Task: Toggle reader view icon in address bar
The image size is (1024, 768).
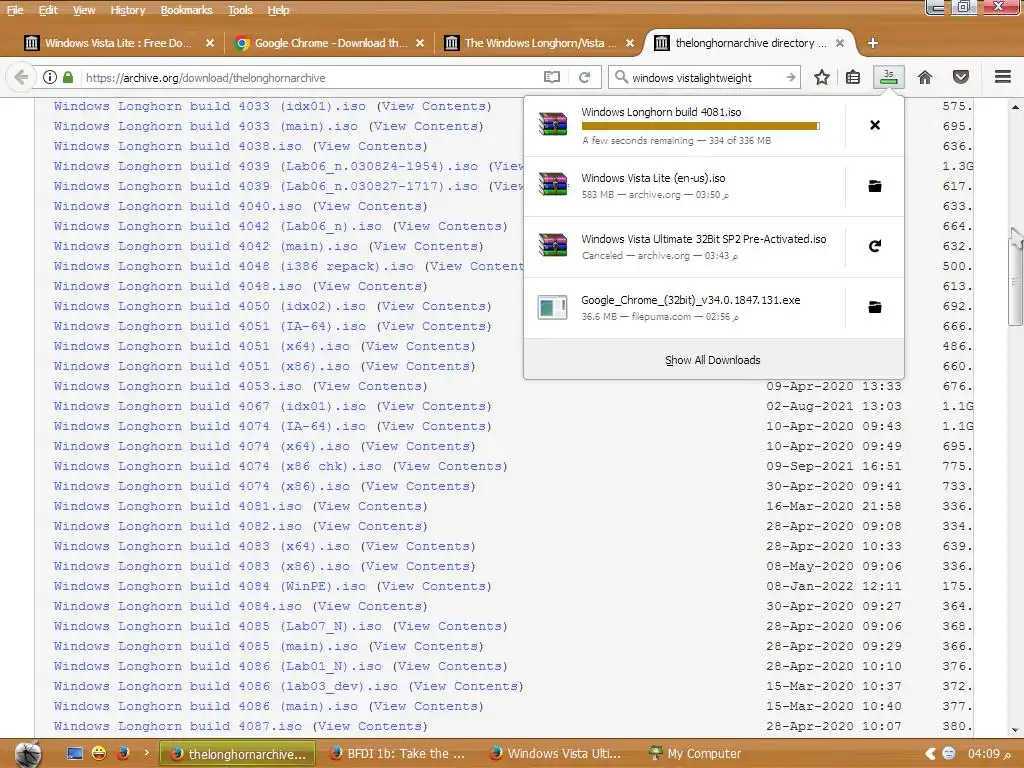Action: 552,77
